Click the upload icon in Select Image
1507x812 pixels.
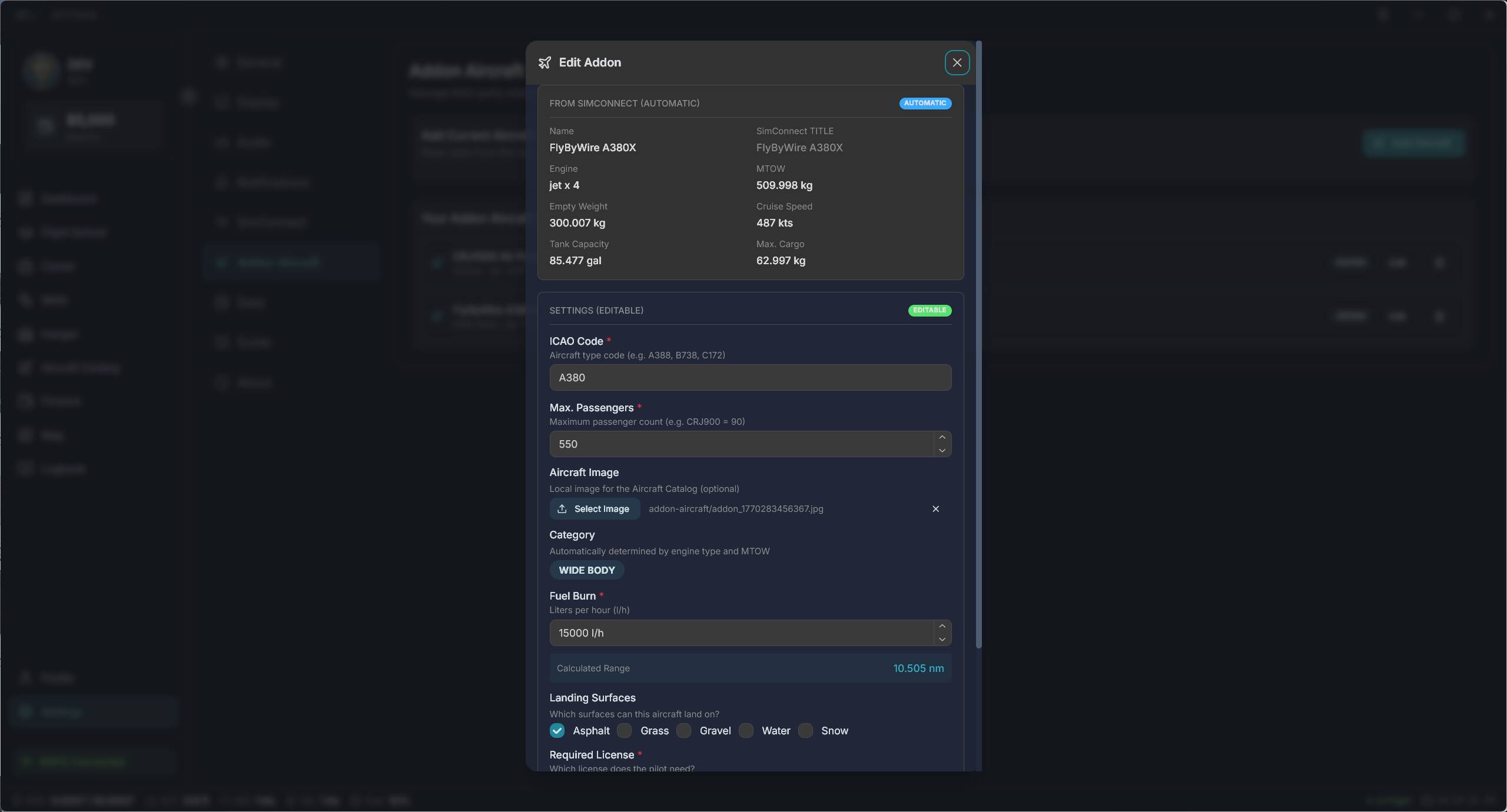tap(562, 509)
